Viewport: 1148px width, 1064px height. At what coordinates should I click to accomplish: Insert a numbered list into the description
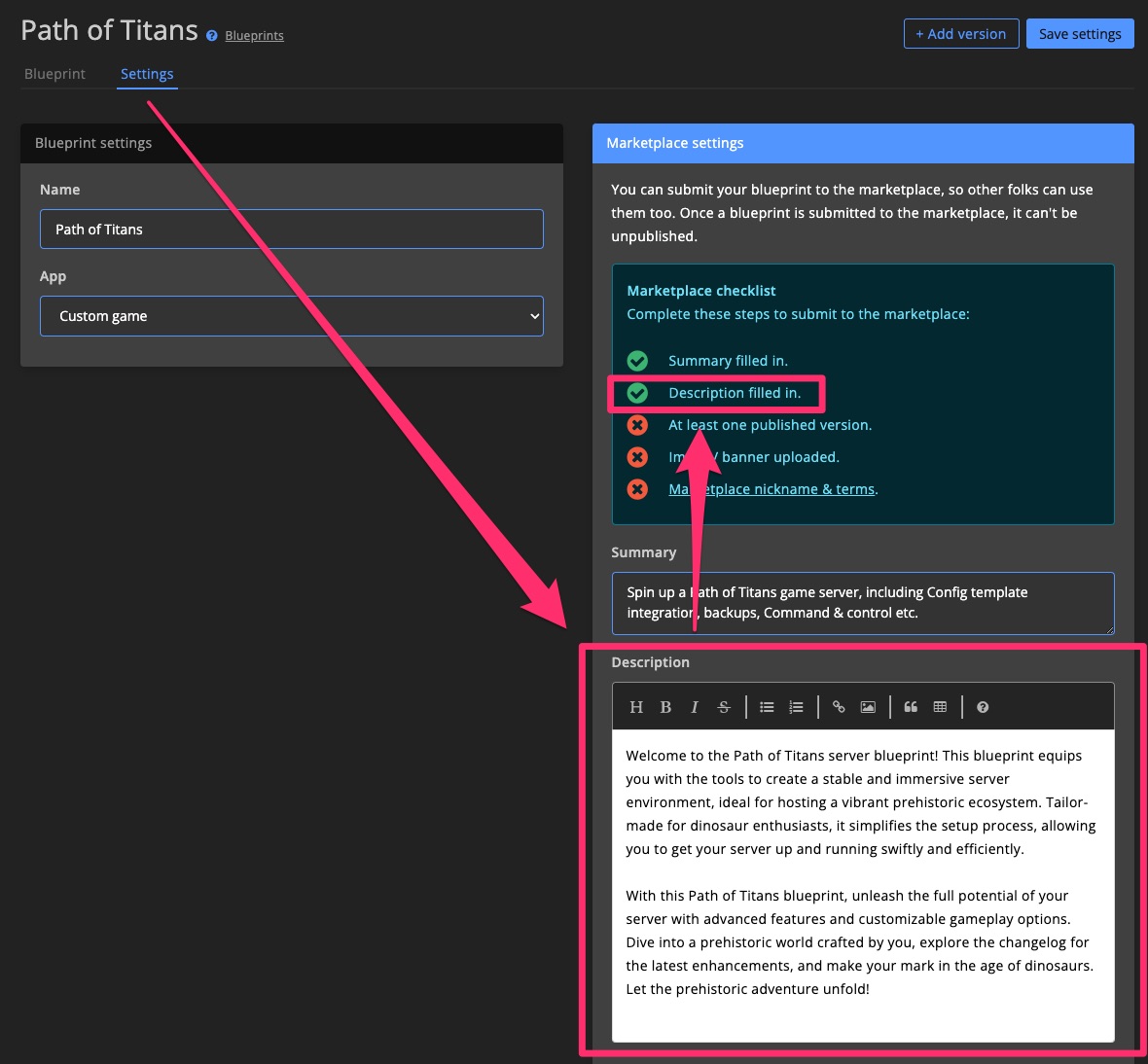[796, 707]
